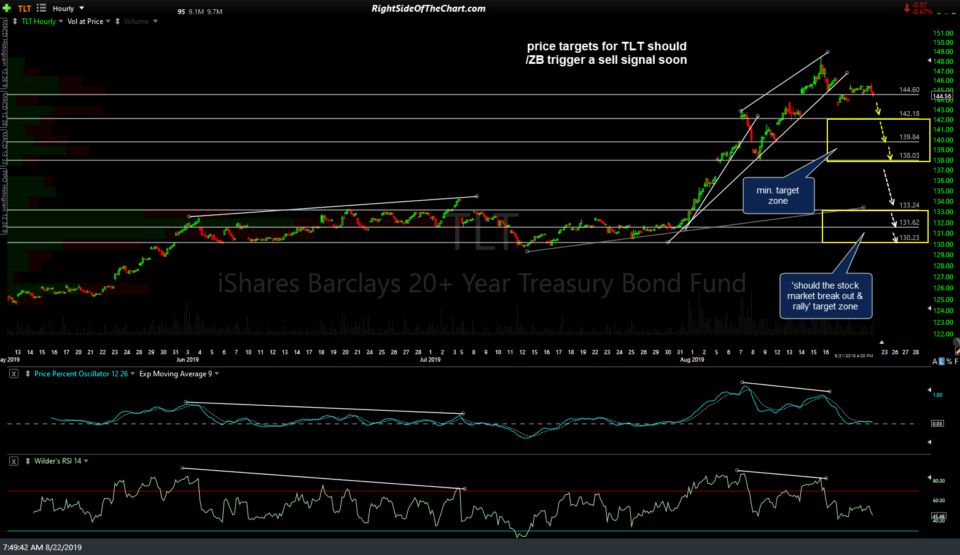This screenshot has height=555, width=960.
Task: Click the 138.03 price level label
Action: [x=909, y=155]
